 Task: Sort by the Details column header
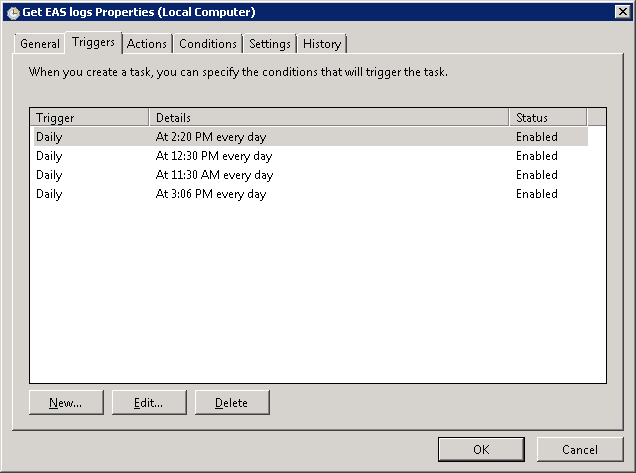(x=329, y=118)
